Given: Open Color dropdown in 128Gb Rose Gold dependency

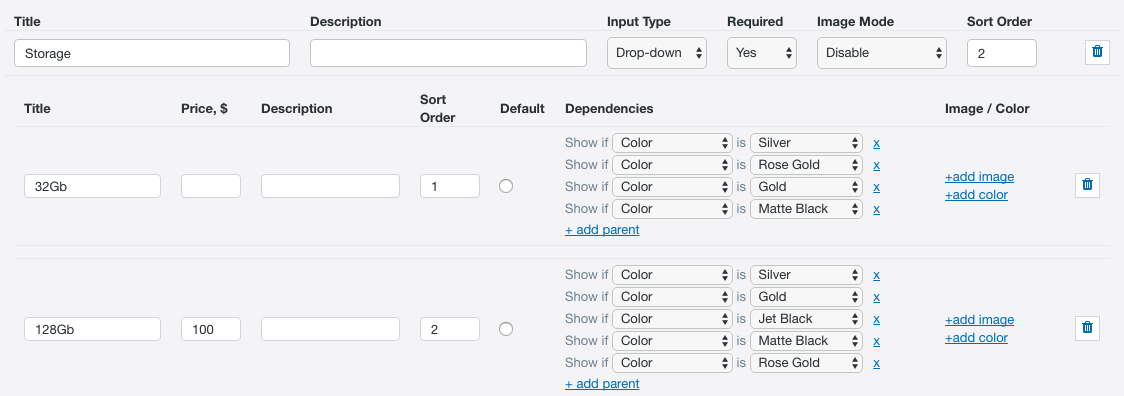Looking at the screenshot, I should point(672,362).
